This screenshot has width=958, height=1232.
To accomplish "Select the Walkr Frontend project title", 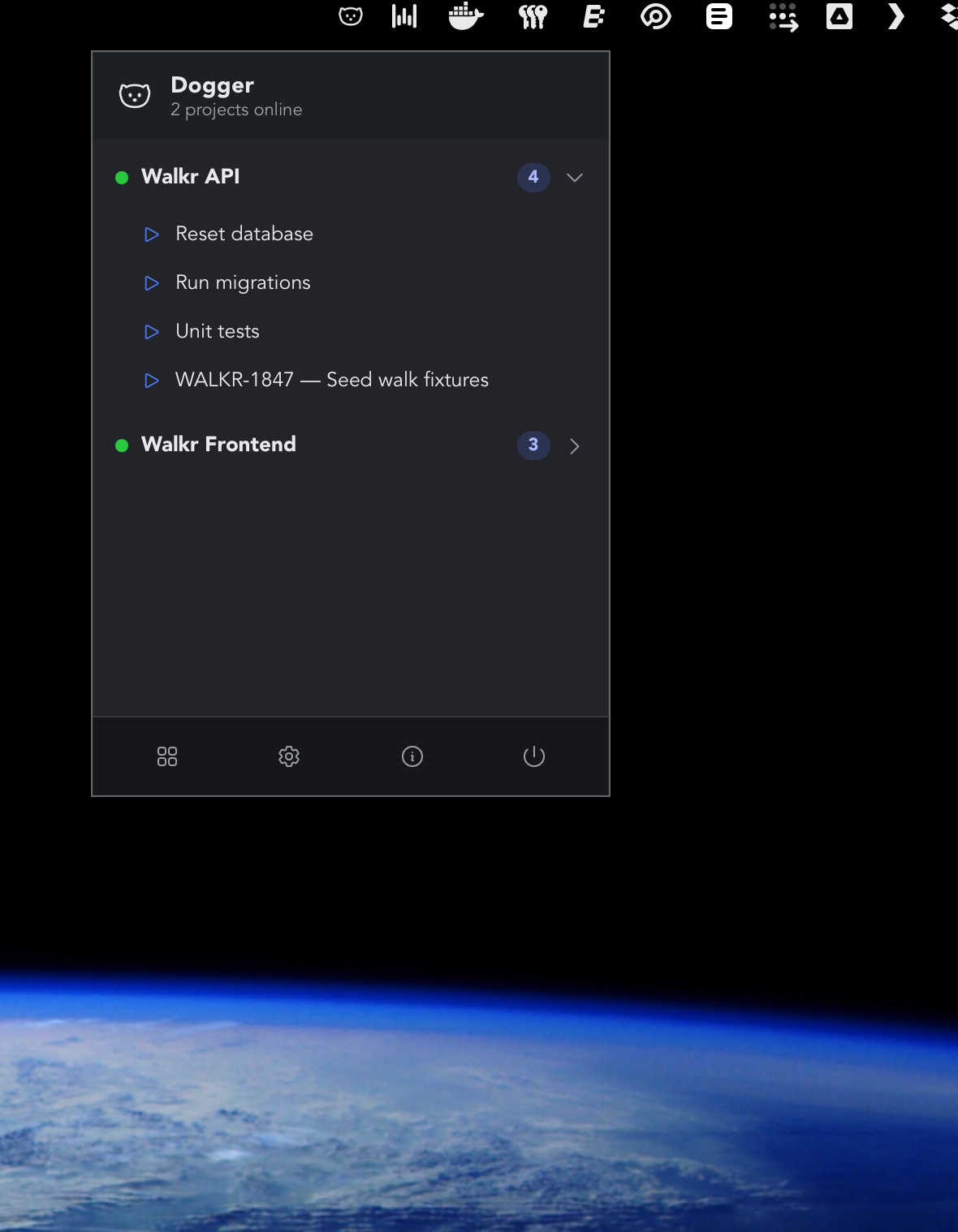I will (x=219, y=444).
